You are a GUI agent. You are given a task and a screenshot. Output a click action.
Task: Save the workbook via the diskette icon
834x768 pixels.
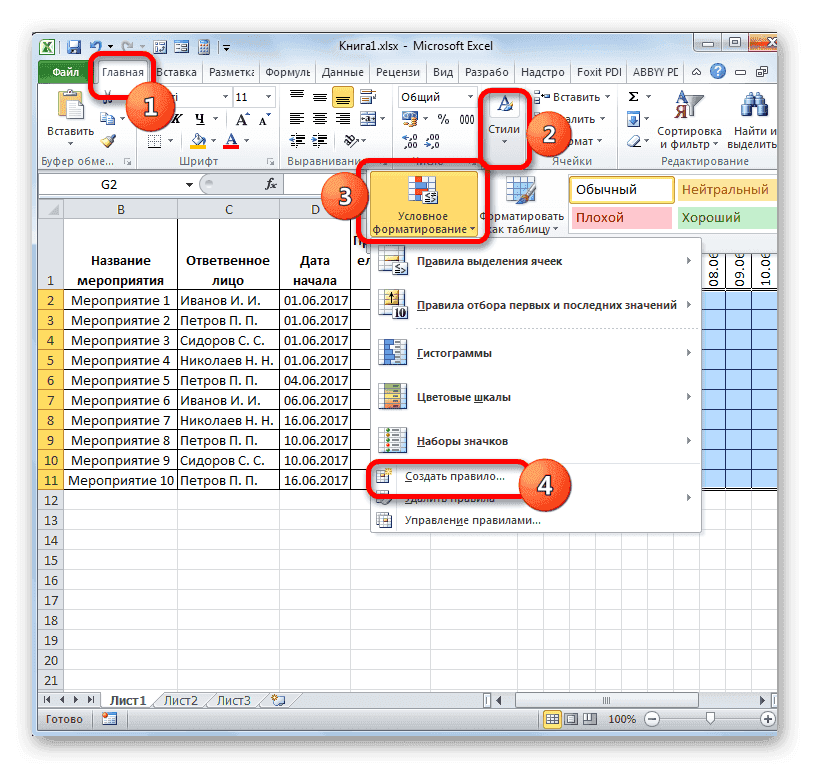click(74, 46)
